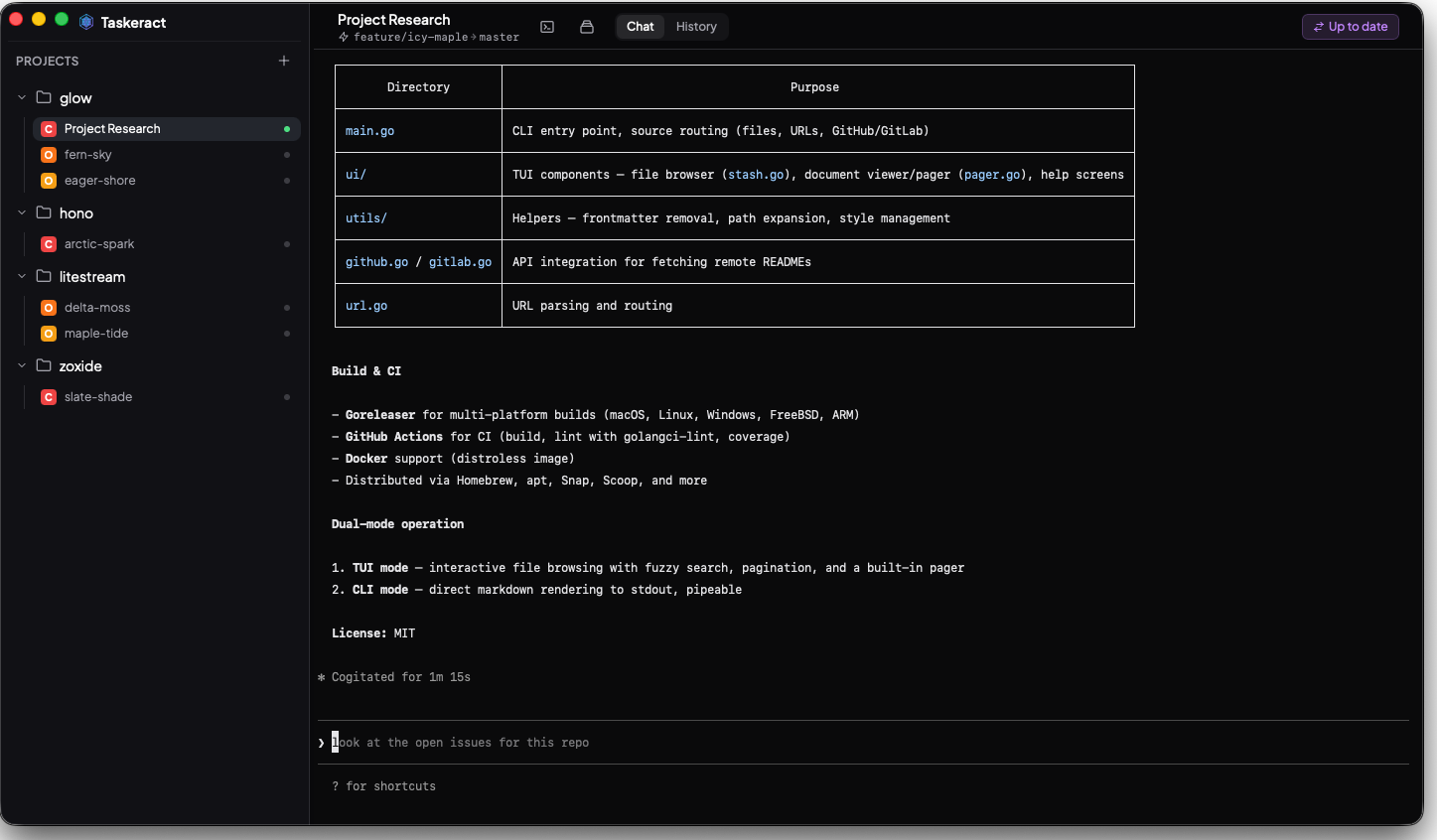Image resolution: width=1437 pixels, height=840 pixels.
Task: Click the red agent icon beside slate-shade
Action: pyautogui.click(x=48, y=396)
